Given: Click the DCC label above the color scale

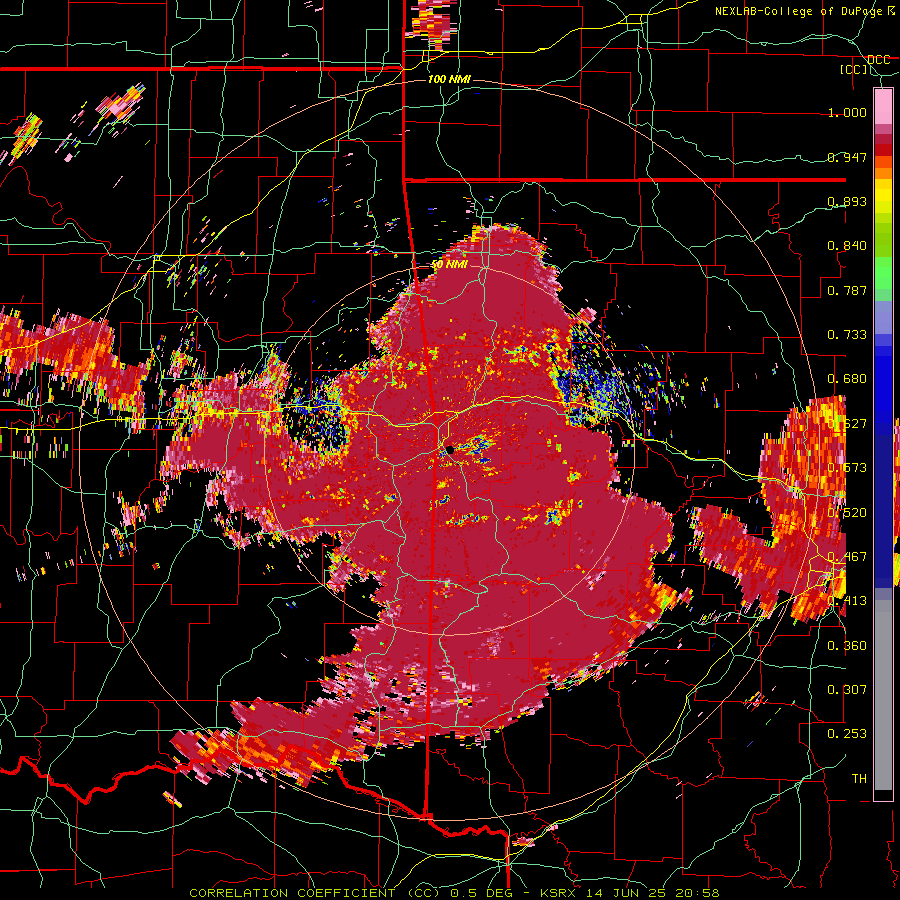Looking at the screenshot, I should click(x=879, y=59).
